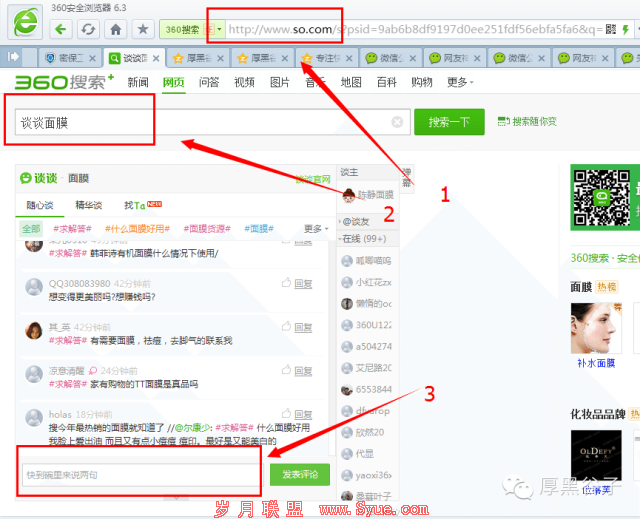Click the favorites star toolbar icon

pos(143,29)
